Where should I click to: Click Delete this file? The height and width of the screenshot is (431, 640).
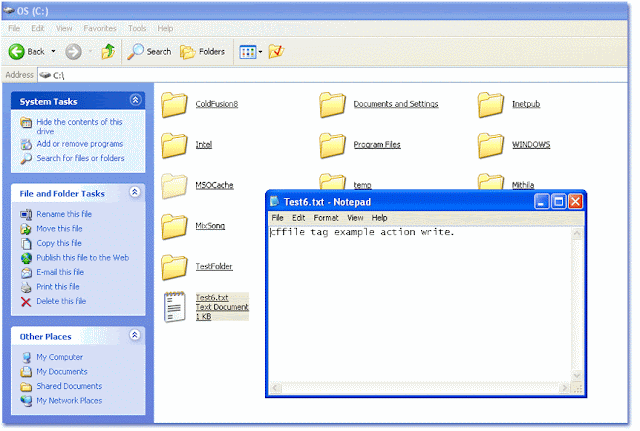(x=61, y=302)
